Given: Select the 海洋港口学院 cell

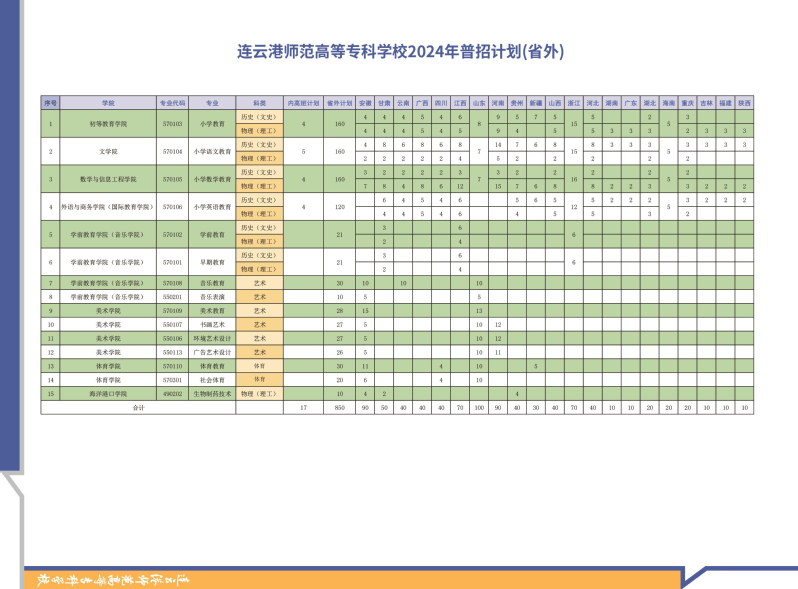Looking at the screenshot, I should pos(108,394).
